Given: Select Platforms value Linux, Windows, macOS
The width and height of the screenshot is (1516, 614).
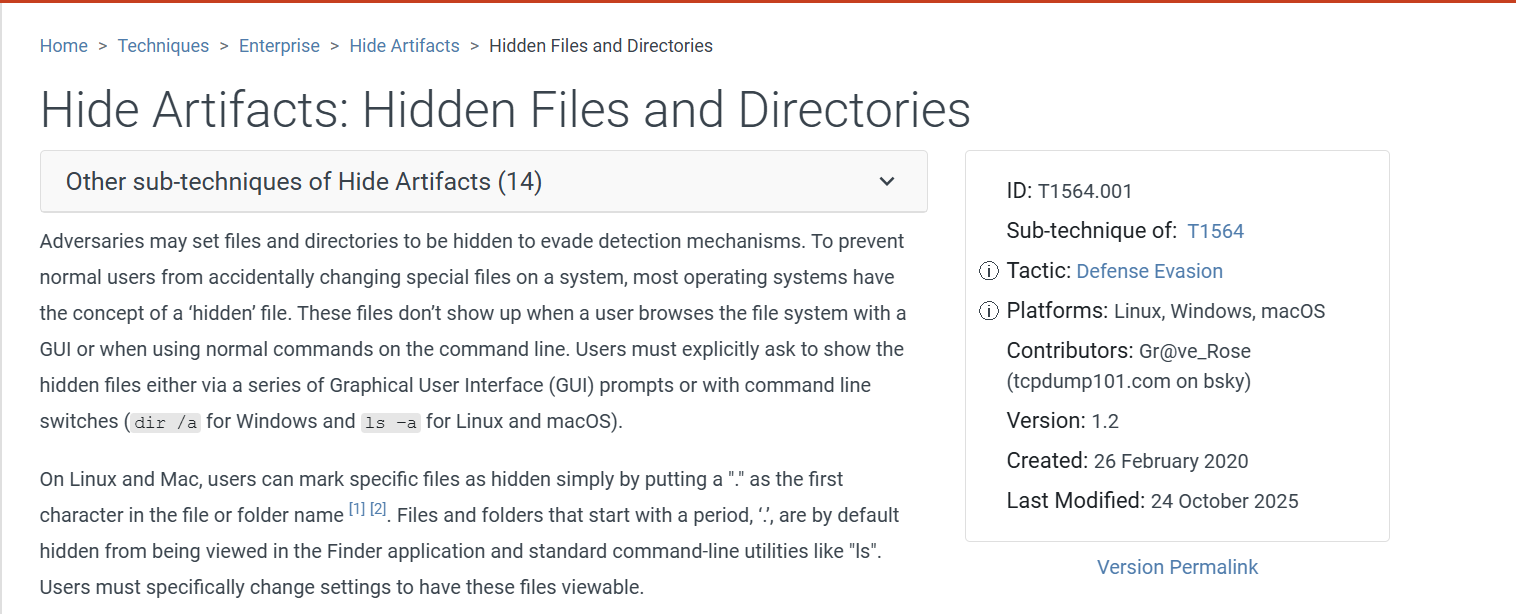Looking at the screenshot, I should point(1220,311).
